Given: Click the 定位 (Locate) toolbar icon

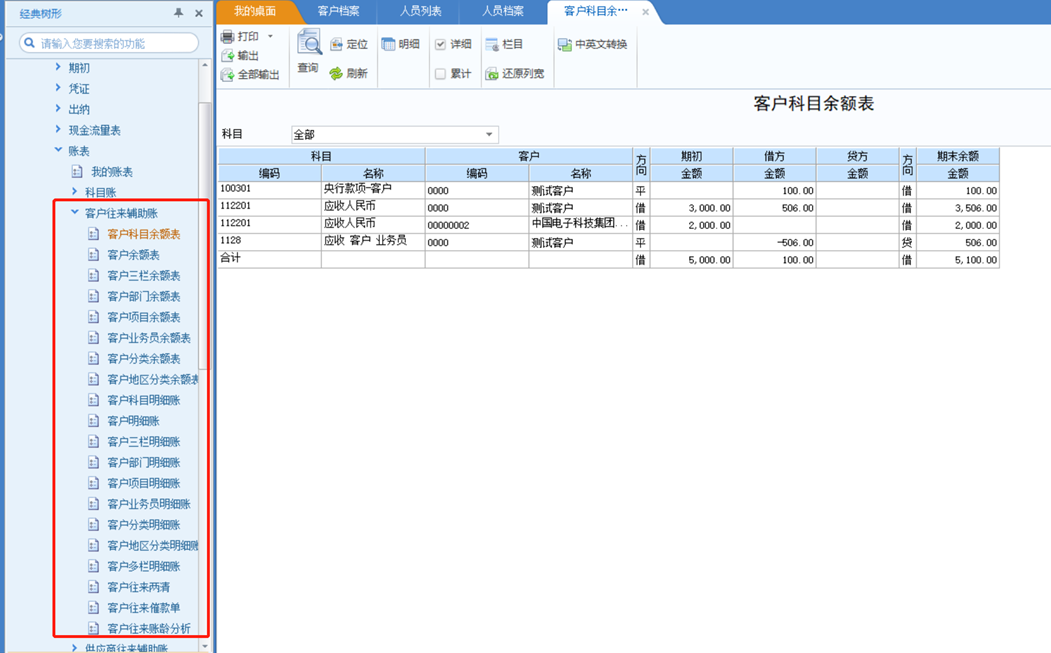Looking at the screenshot, I should 336,45.
